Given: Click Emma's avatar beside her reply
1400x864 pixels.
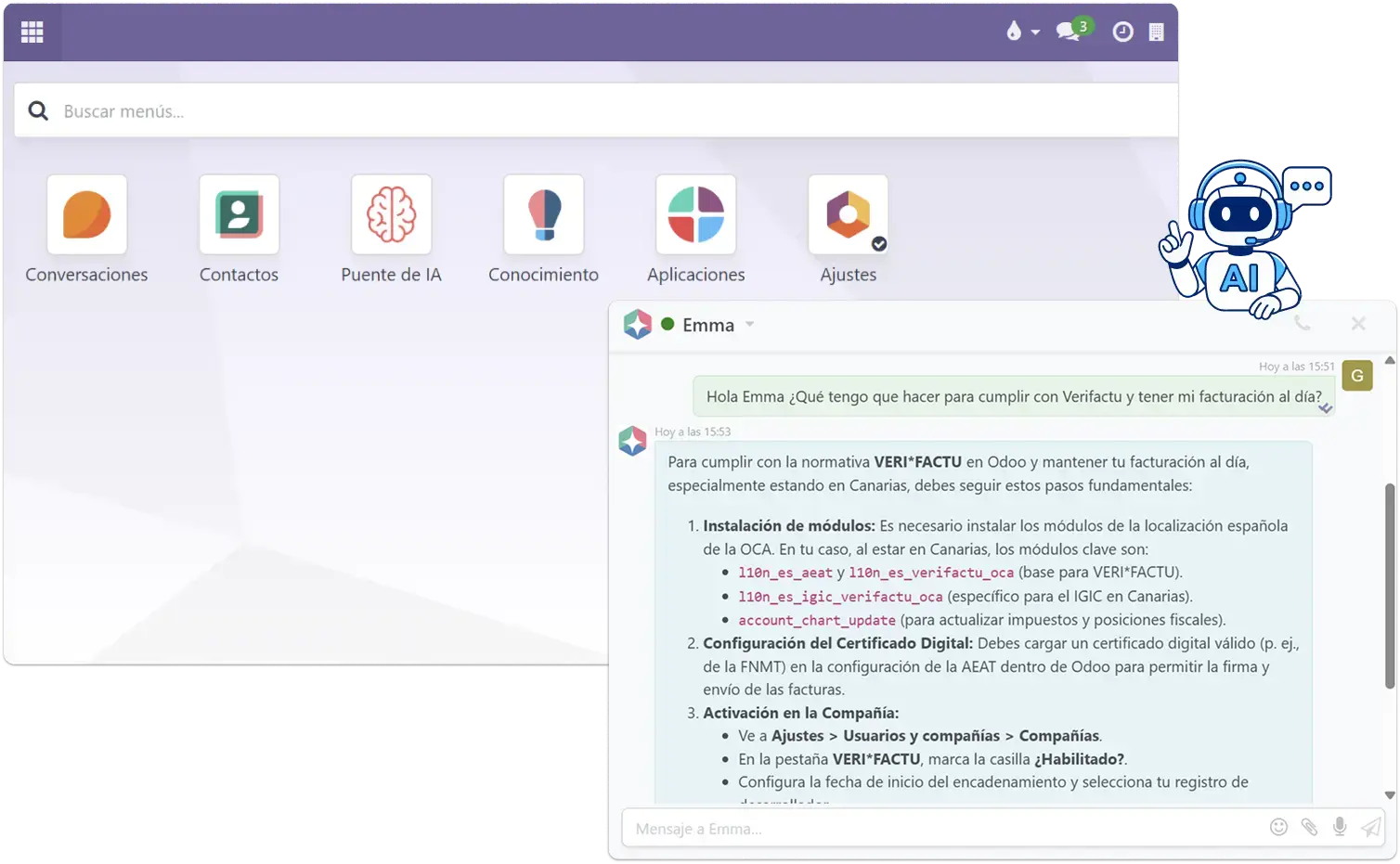Looking at the screenshot, I should (633, 441).
